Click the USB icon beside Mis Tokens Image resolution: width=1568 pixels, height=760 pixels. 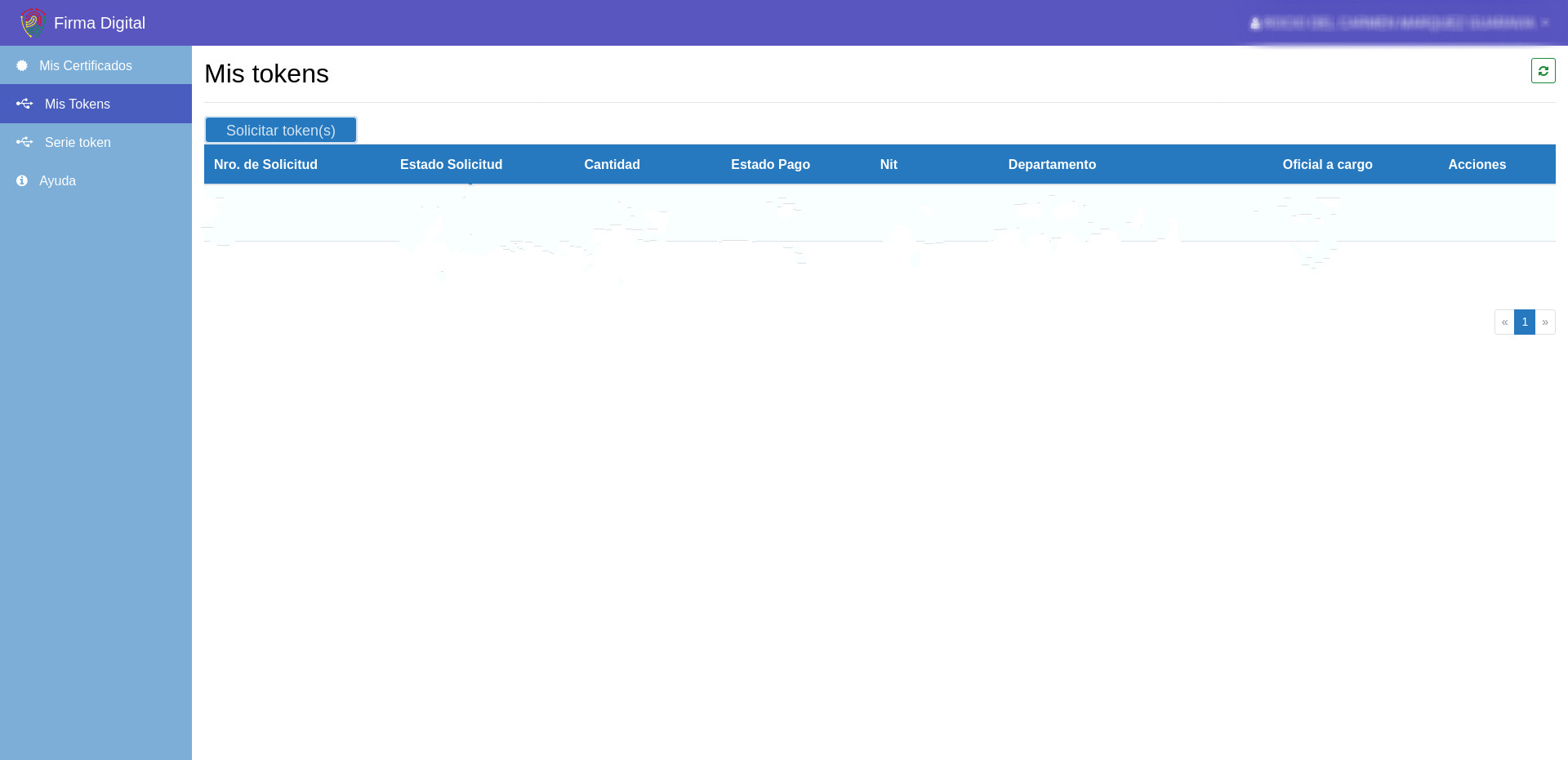pyautogui.click(x=24, y=104)
